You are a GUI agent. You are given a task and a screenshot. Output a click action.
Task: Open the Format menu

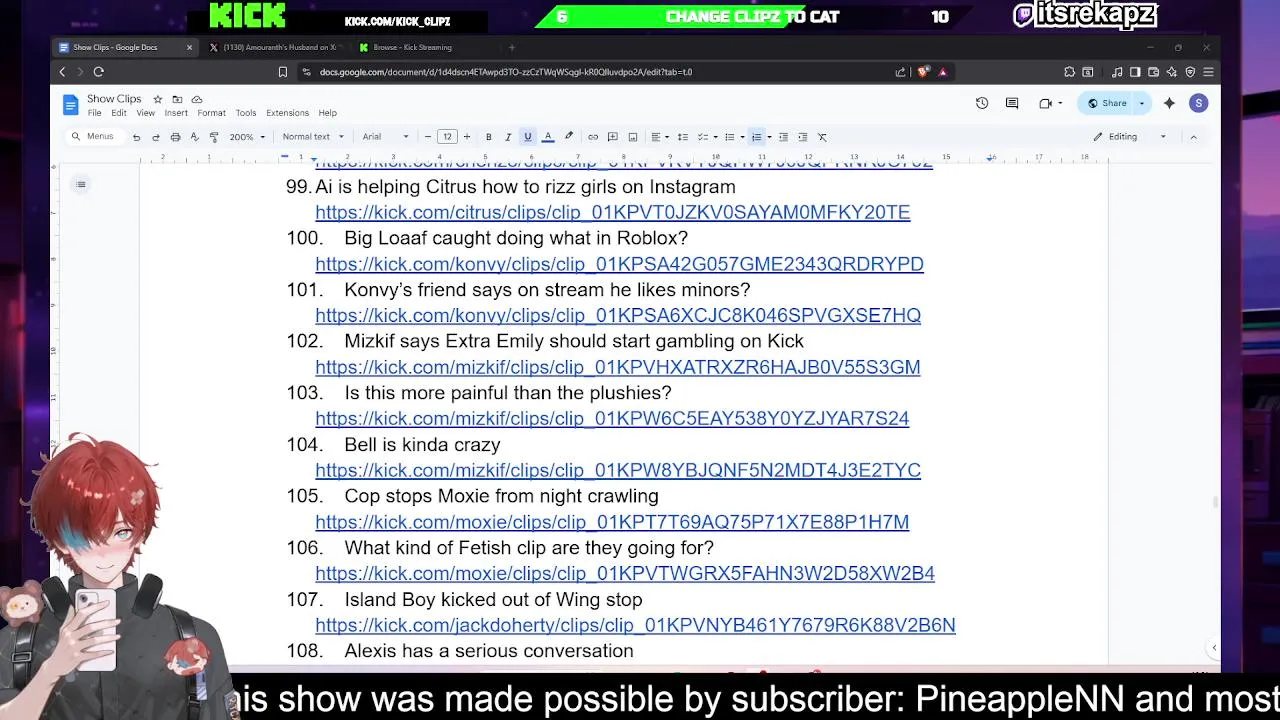(x=211, y=113)
